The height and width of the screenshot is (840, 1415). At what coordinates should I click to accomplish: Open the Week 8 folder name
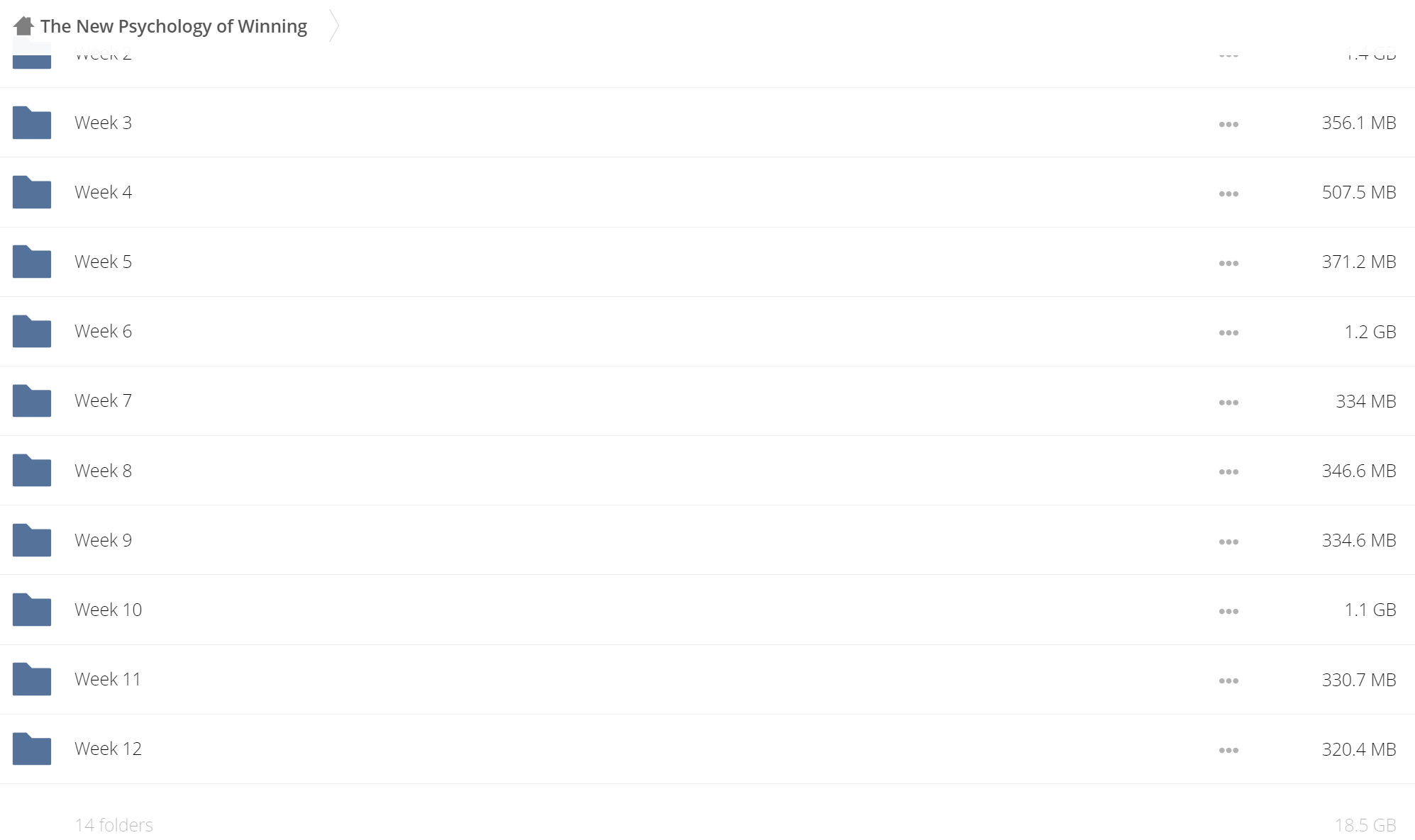[104, 471]
